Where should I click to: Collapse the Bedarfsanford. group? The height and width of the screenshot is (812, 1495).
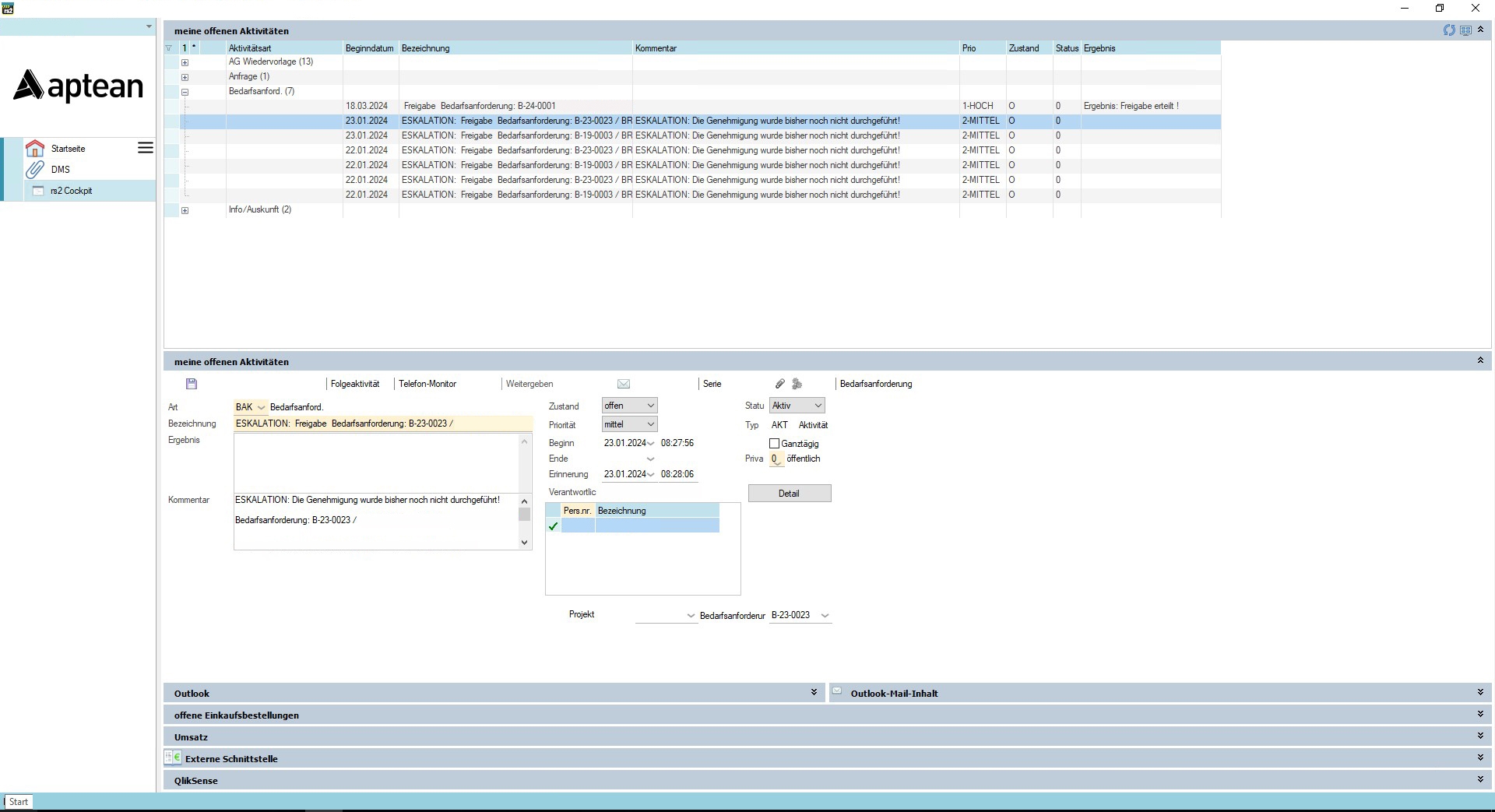[185, 92]
